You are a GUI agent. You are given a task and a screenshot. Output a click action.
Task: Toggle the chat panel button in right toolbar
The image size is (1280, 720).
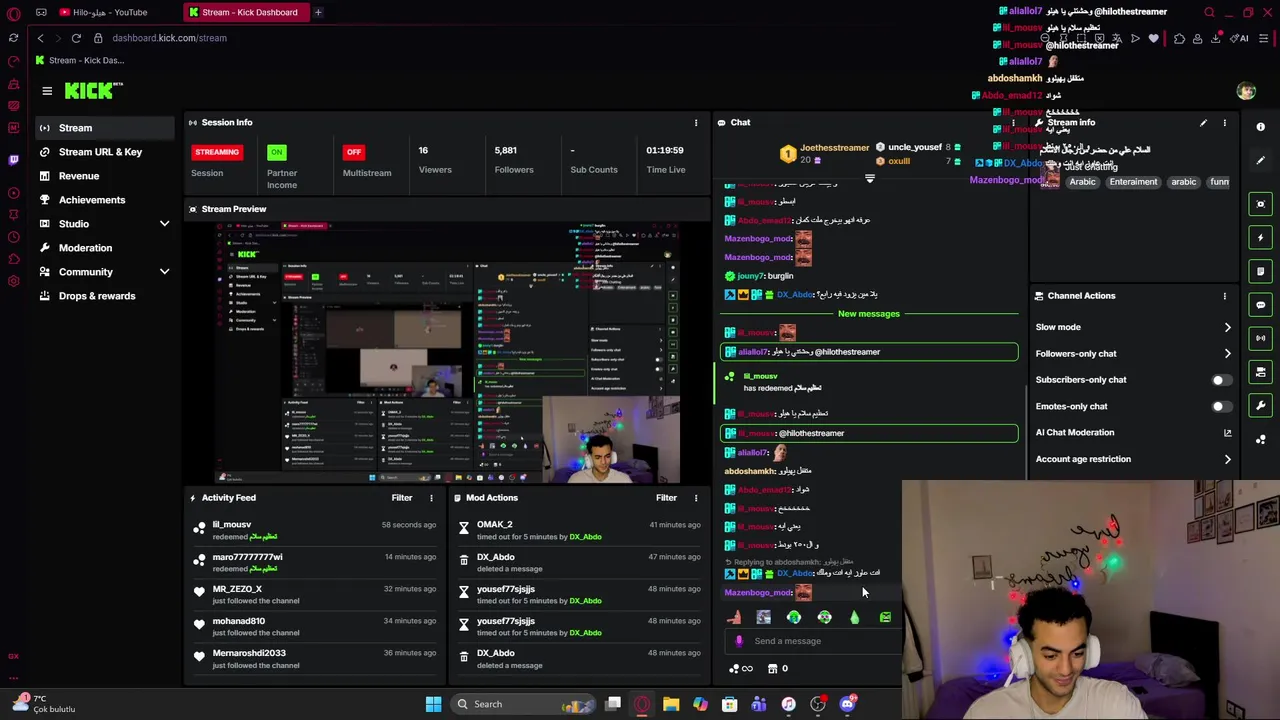coord(1261,305)
